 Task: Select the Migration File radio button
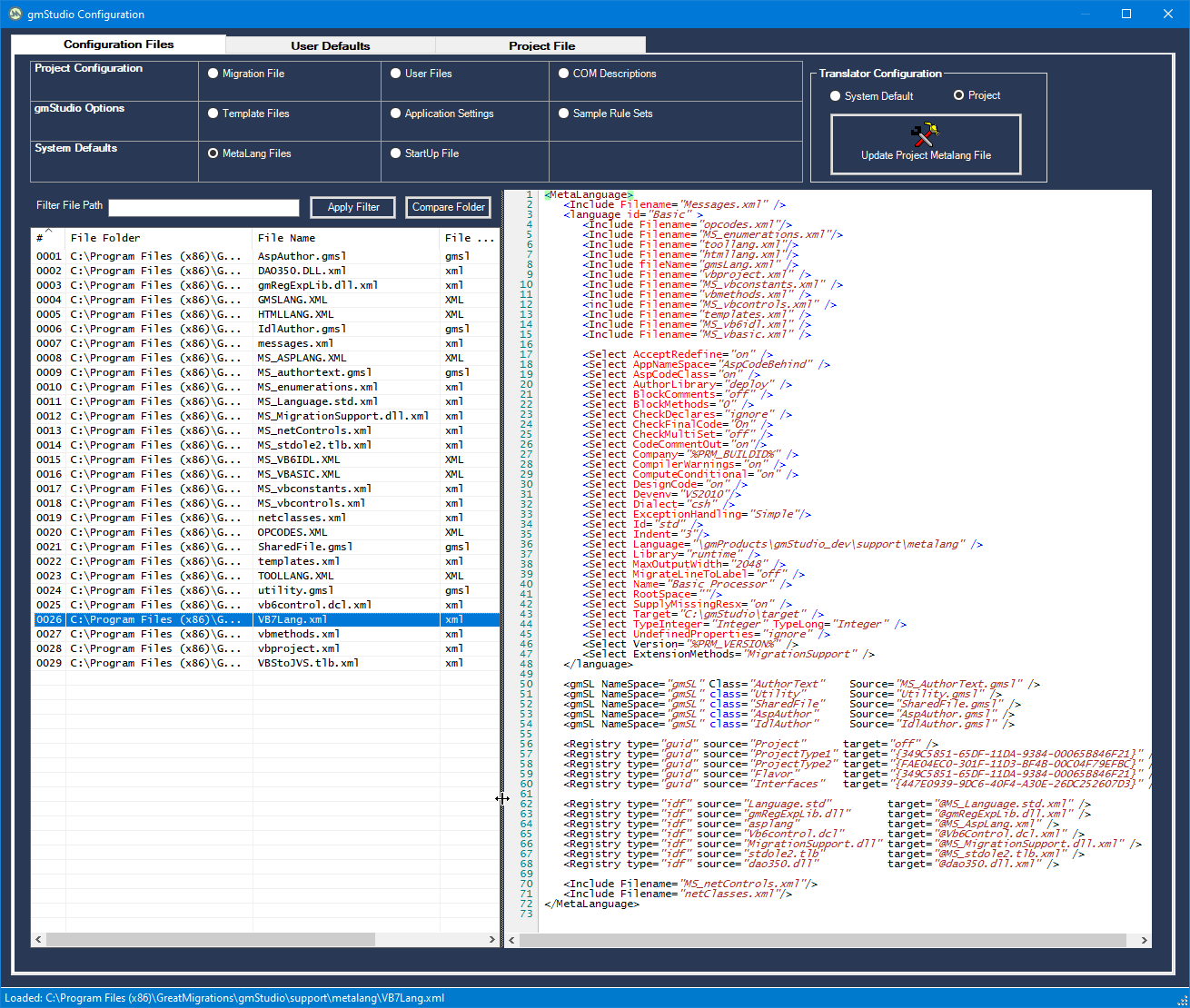tap(213, 74)
